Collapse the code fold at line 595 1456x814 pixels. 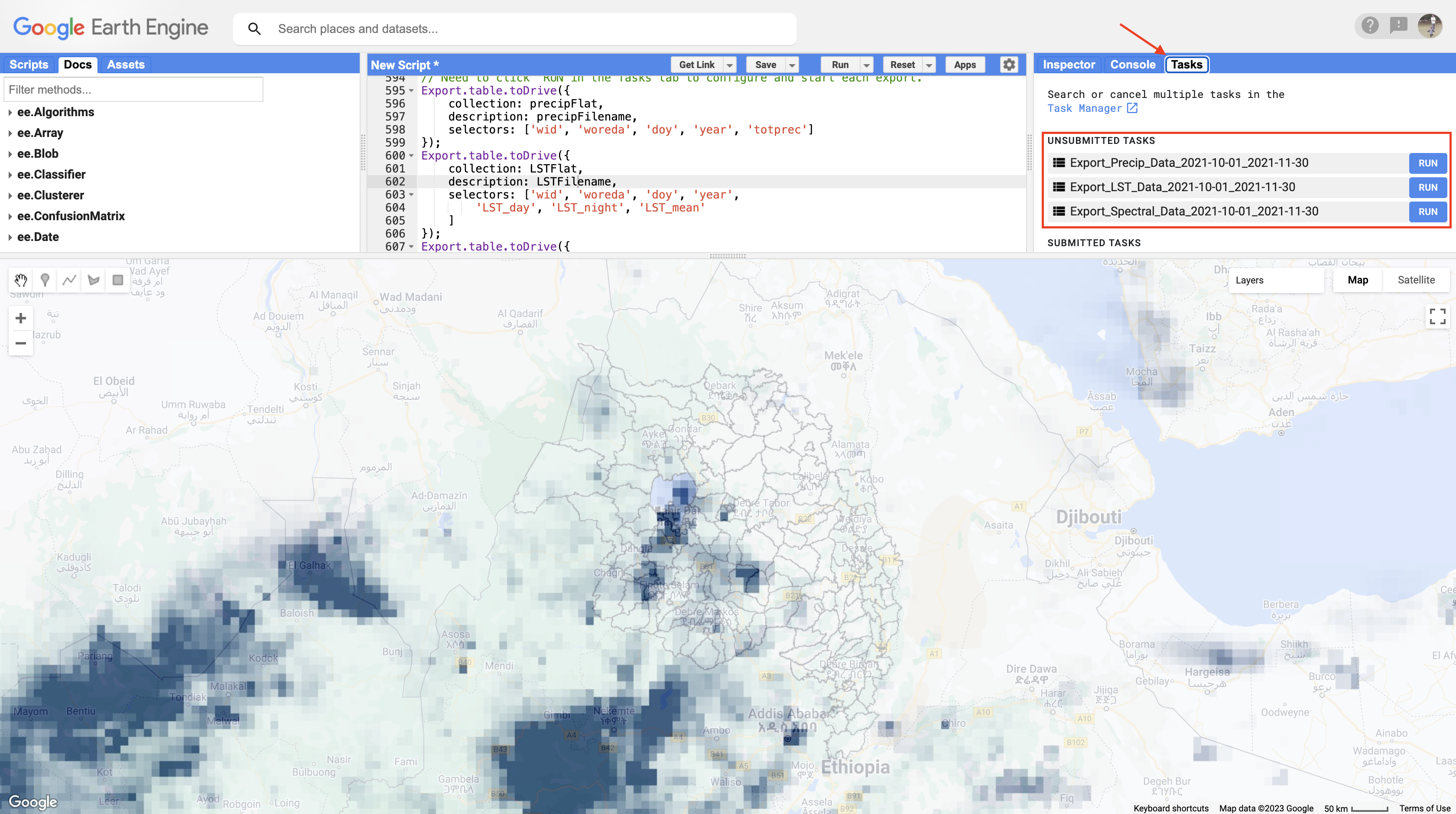point(412,91)
